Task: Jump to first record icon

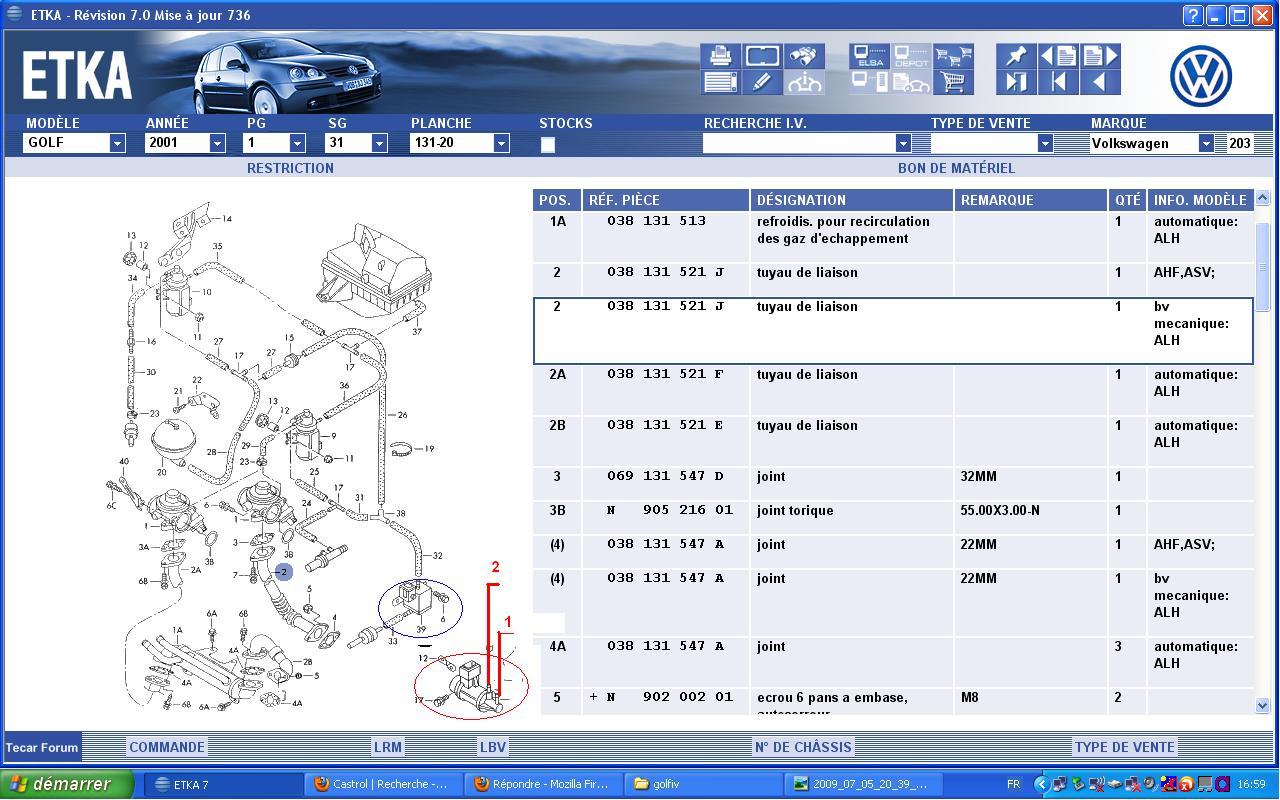Action: coord(1058,82)
